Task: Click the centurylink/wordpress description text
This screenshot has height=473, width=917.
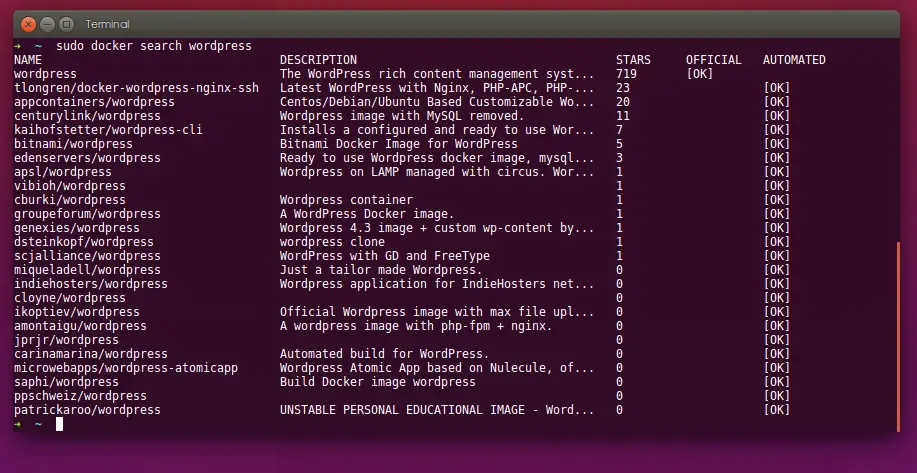Action: click(x=402, y=116)
